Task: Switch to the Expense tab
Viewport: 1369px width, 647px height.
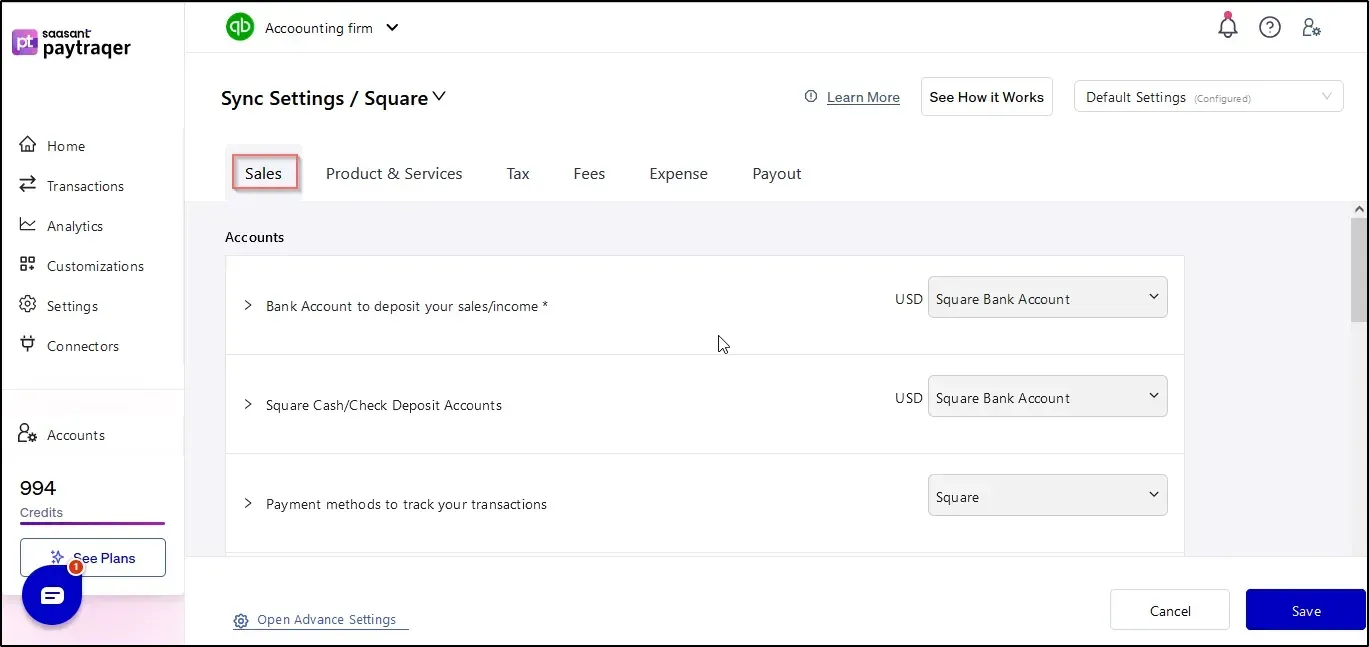Action: coord(678,173)
